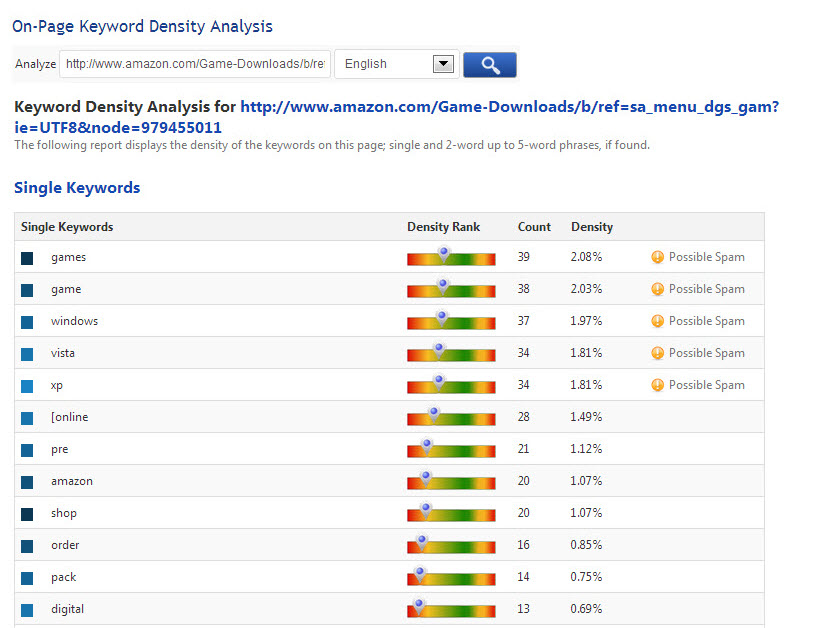The height and width of the screenshot is (628, 819).
Task: Click the Possible Spam icon in the game row
Action: coord(657,289)
